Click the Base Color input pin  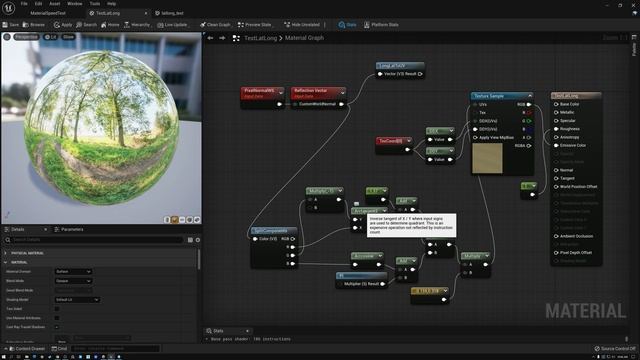click(556, 104)
